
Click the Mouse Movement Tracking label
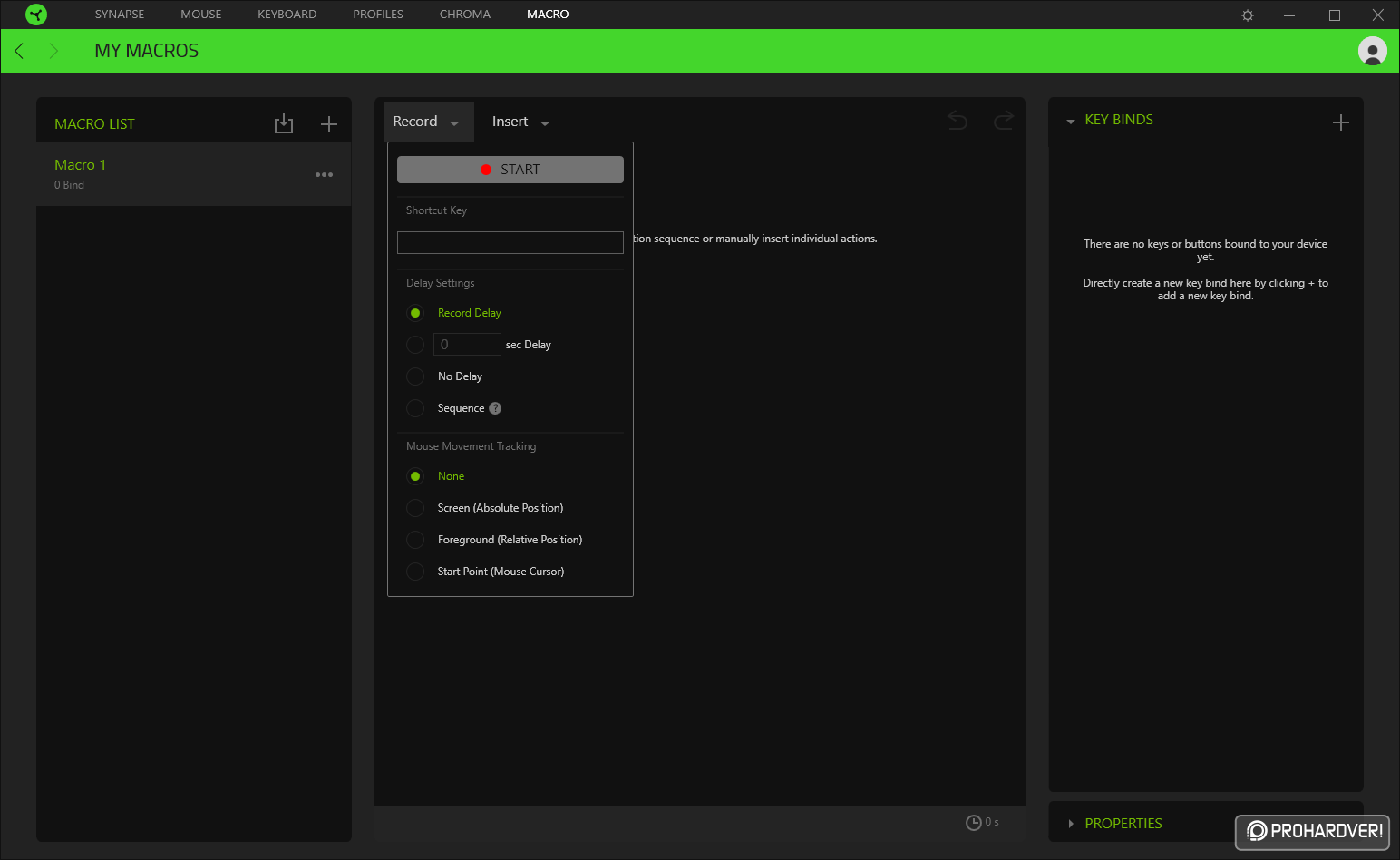pyautogui.click(x=472, y=446)
